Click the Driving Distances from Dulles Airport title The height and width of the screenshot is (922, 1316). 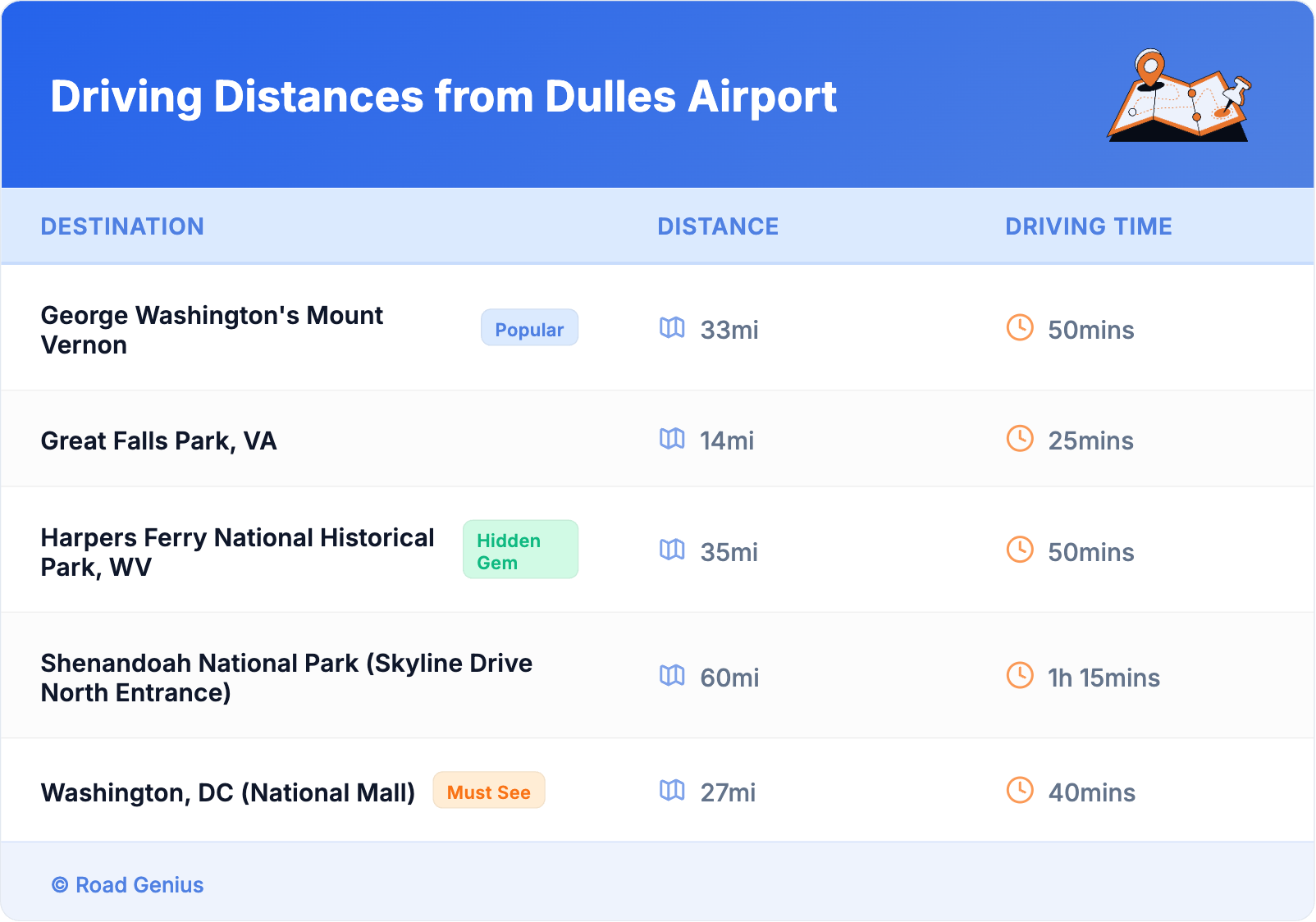coord(443,97)
